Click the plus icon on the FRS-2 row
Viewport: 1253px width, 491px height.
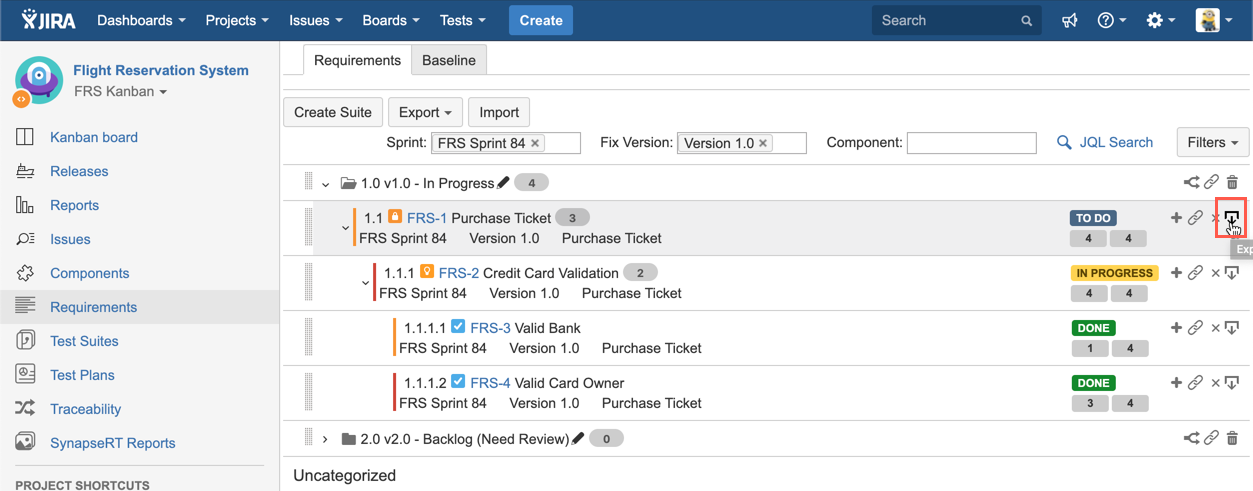[1176, 273]
